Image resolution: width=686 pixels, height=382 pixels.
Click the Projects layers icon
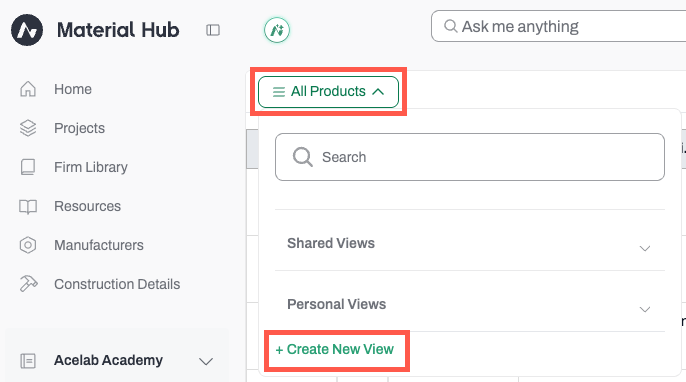coord(28,128)
